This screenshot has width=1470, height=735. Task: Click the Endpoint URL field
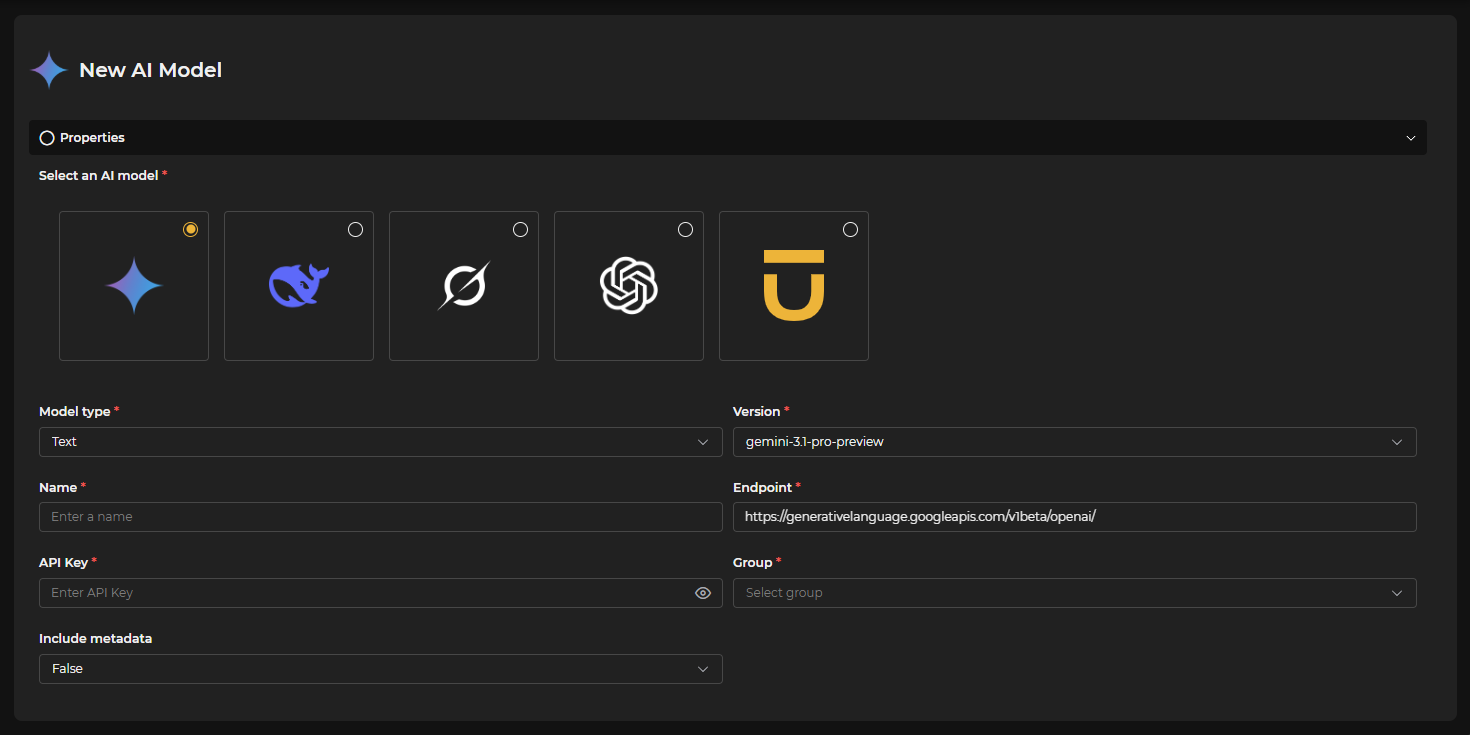click(x=1075, y=517)
